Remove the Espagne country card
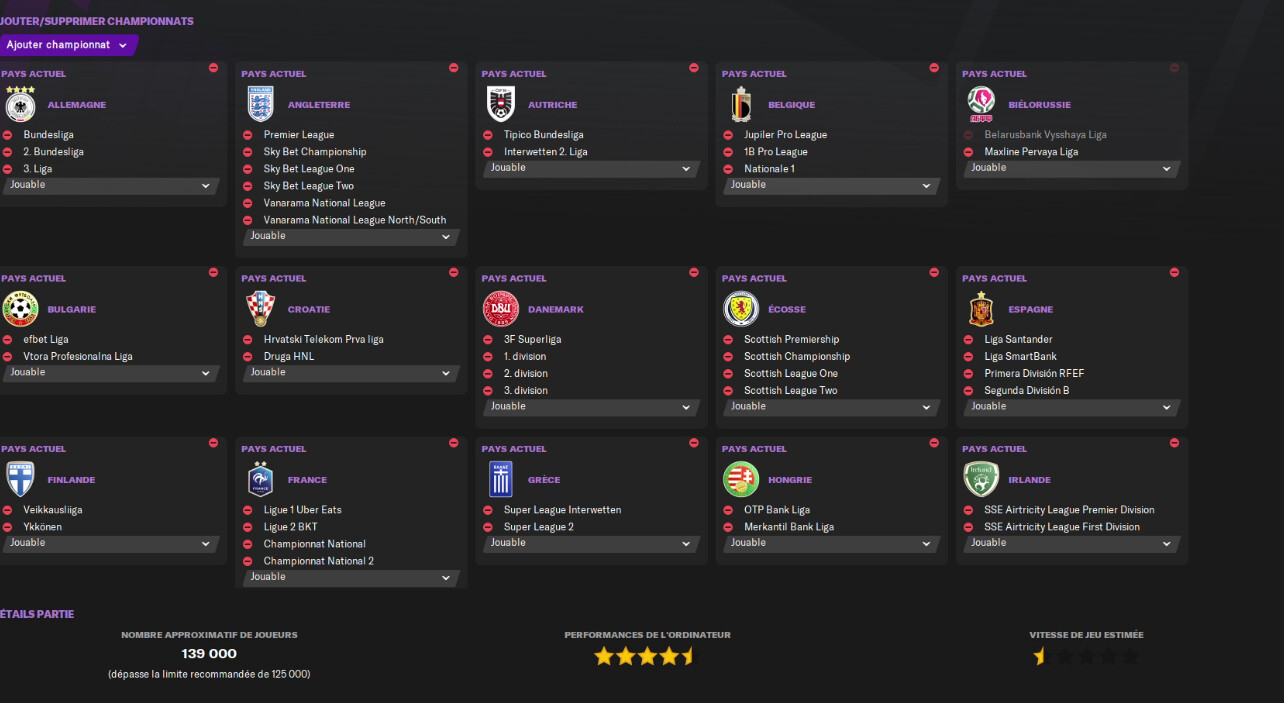Image resolution: width=1284 pixels, height=703 pixels. (x=1174, y=272)
